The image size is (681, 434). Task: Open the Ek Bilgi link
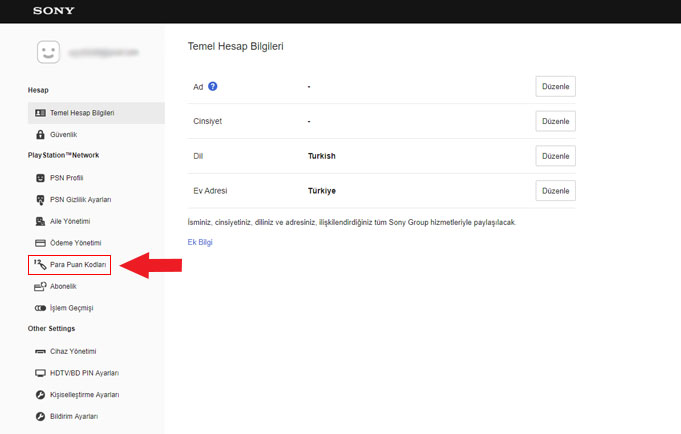(x=200, y=242)
